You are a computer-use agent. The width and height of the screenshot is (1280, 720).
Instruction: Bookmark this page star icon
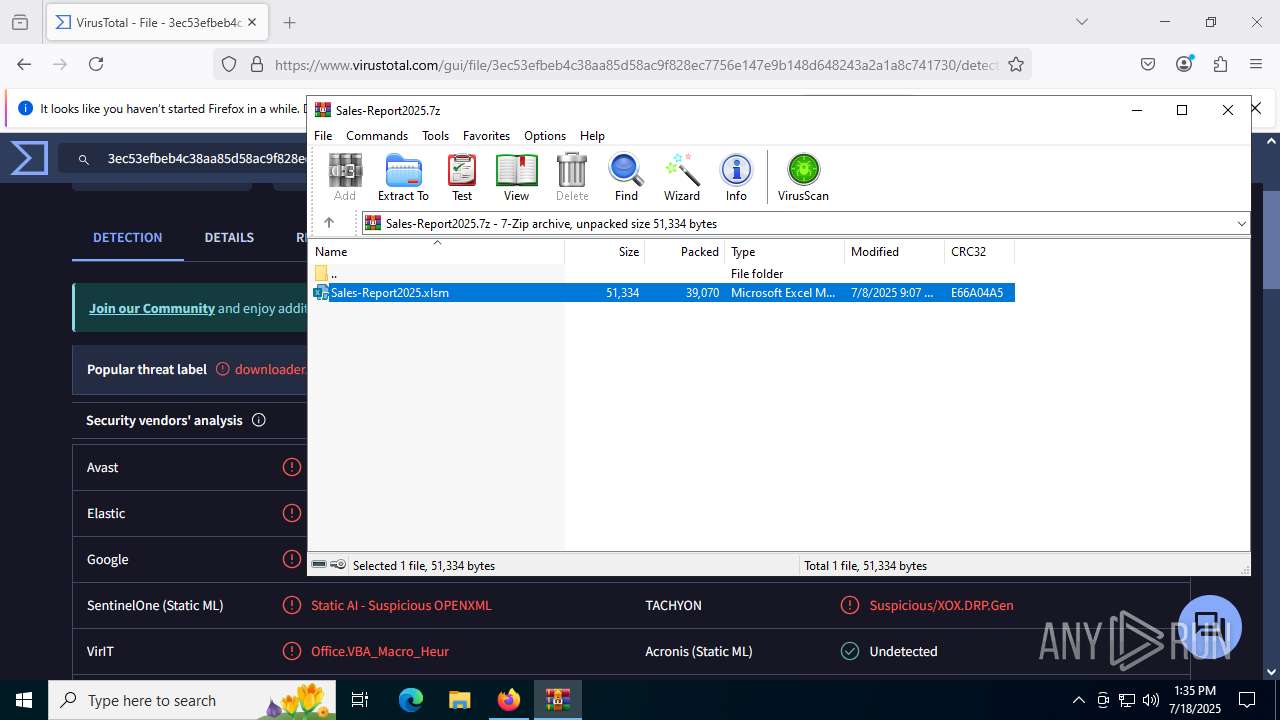1016,64
